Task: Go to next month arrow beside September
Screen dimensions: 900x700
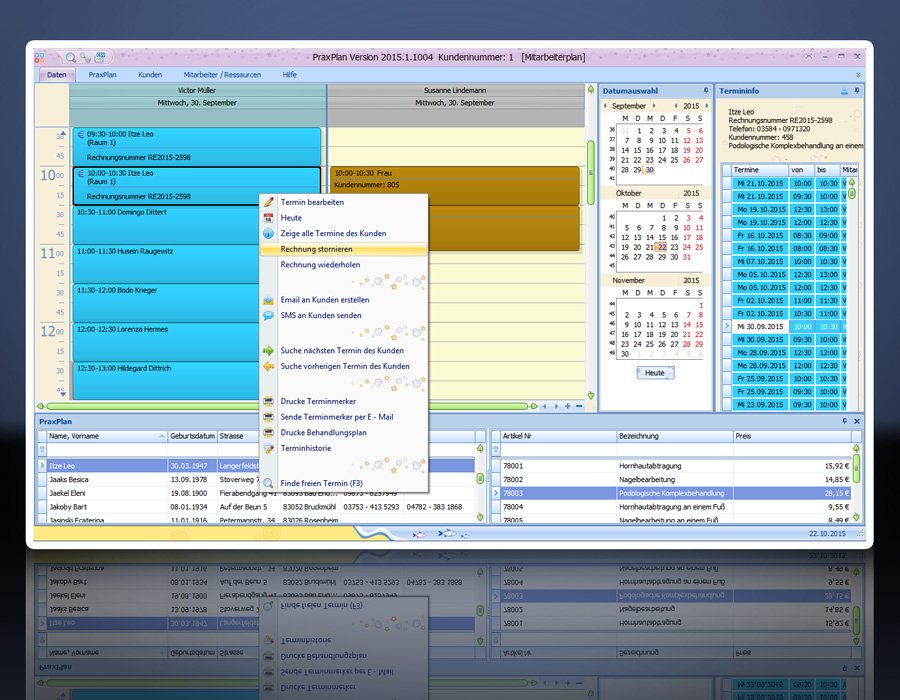Action: 654,106
